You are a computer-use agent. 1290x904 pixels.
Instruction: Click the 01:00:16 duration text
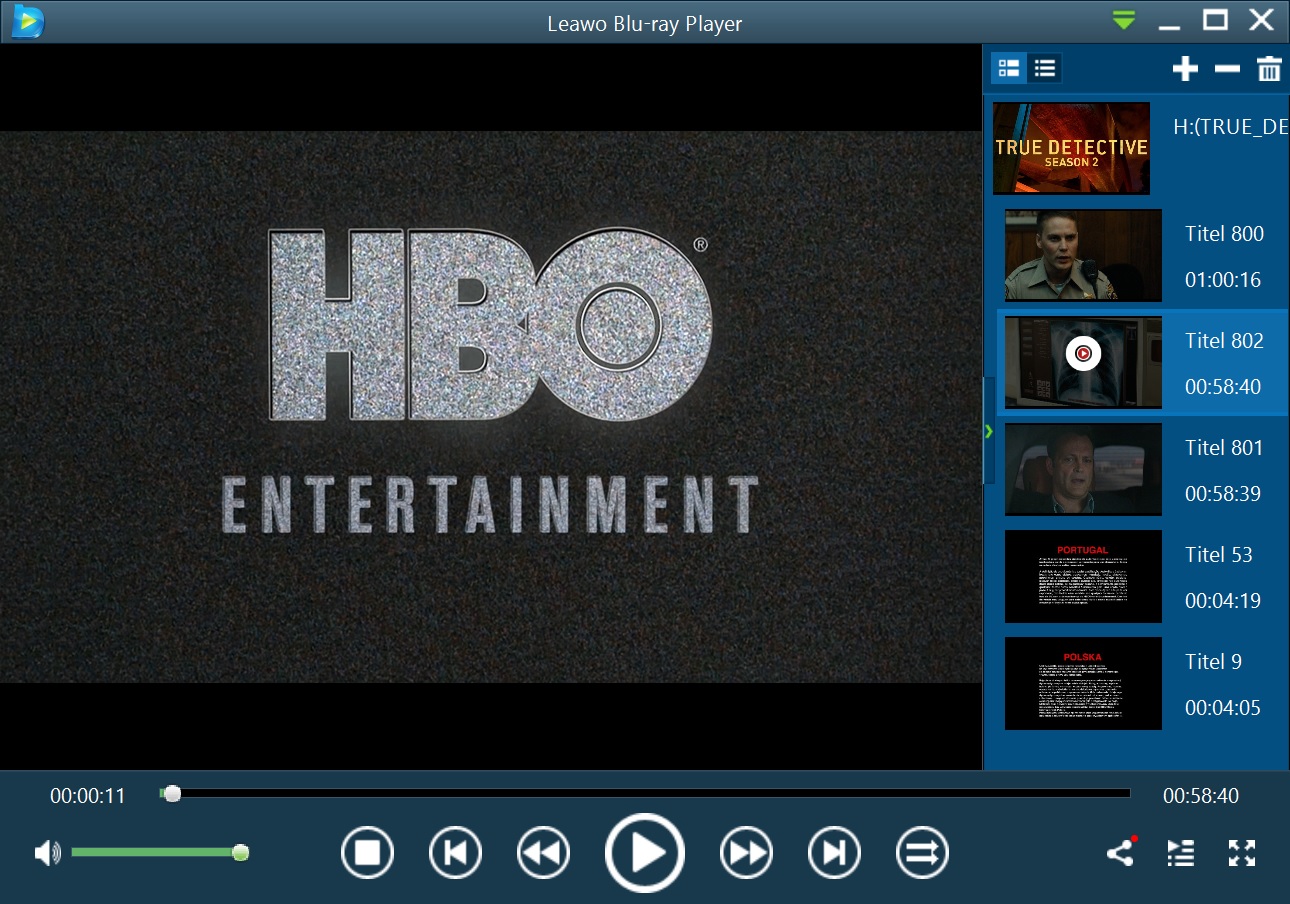[x=1223, y=280]
